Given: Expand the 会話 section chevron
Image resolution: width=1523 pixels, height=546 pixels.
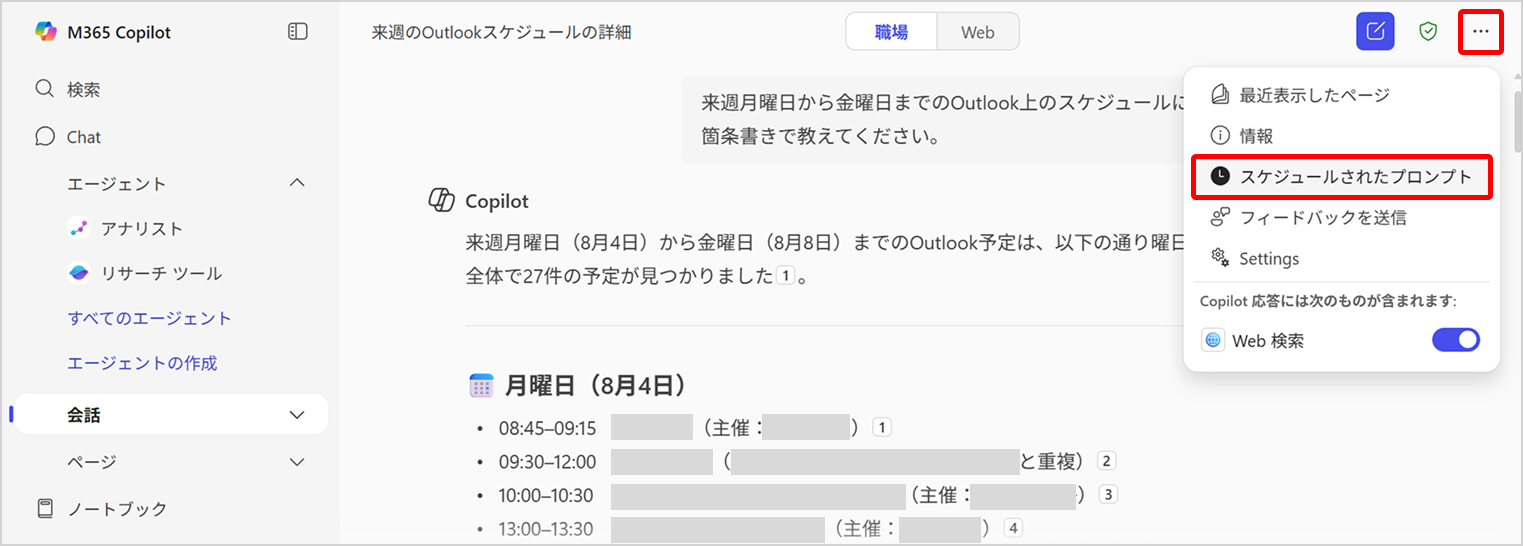Looking at the screenshot, I should [297, 415].
